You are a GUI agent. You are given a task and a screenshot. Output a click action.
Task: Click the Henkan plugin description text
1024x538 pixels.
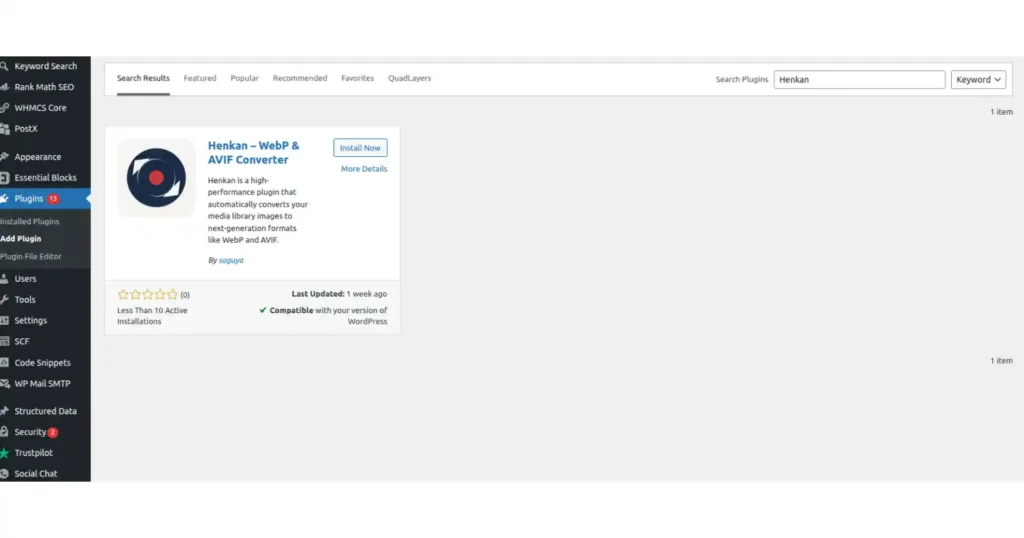pyautogui.click(x=258, y=210)
